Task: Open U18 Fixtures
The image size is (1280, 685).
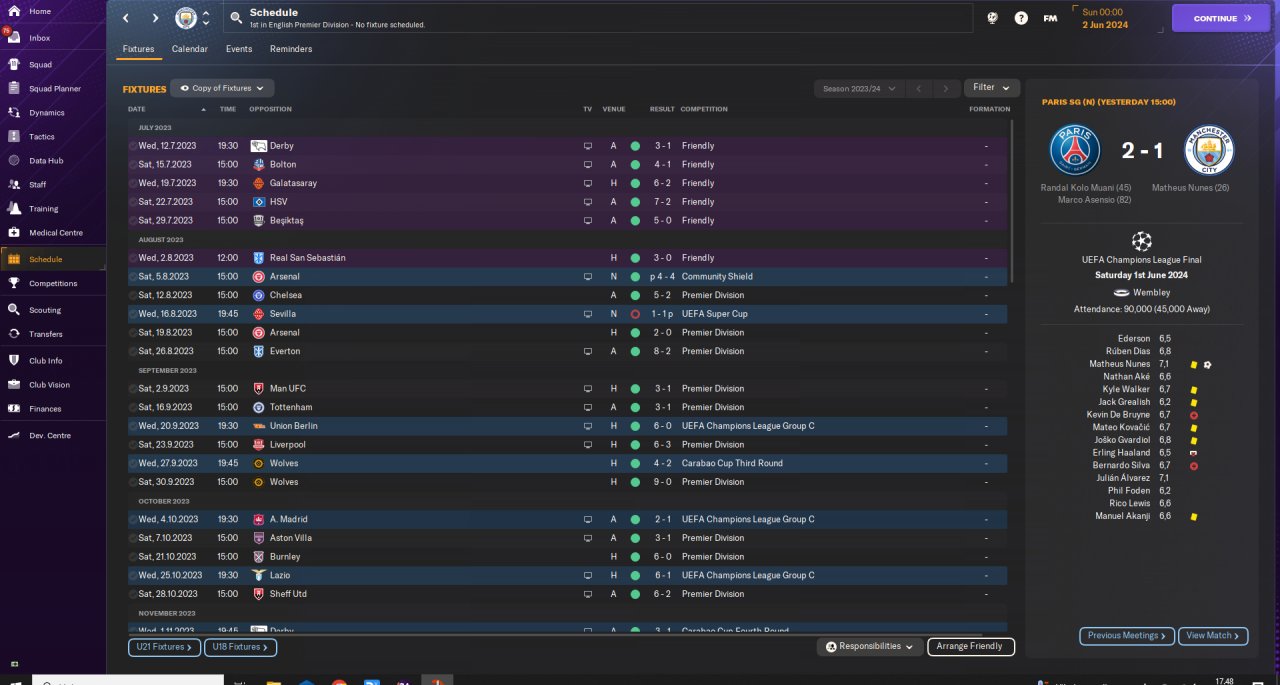Action: 241,647
